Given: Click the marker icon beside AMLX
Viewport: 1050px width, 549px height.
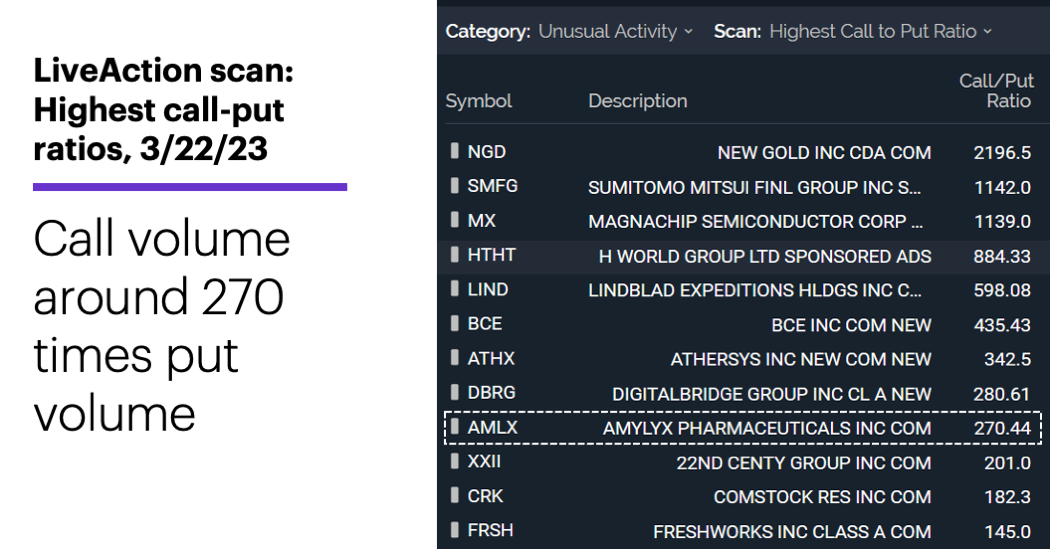Looking at the screenshot, I should (455, 426).
